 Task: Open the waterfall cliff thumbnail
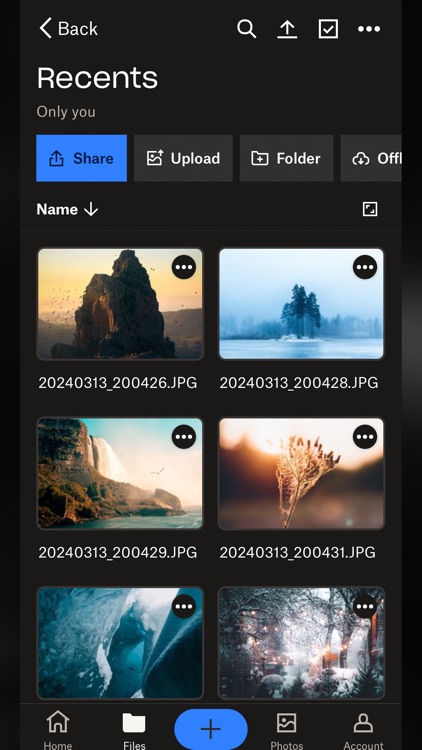coord(120,474)
